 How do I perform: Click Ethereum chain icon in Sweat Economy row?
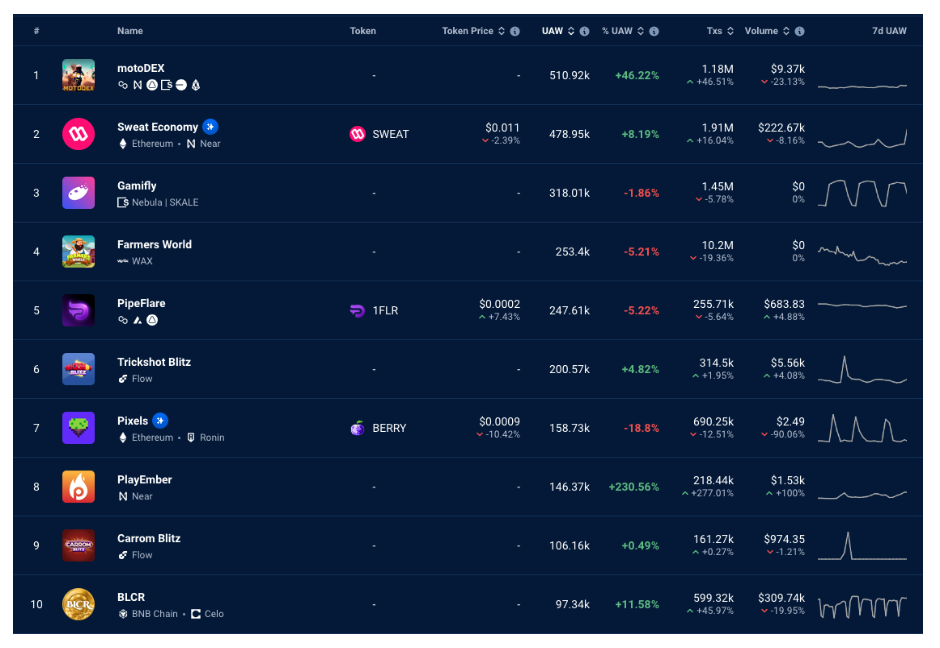(x=123, y=144)
